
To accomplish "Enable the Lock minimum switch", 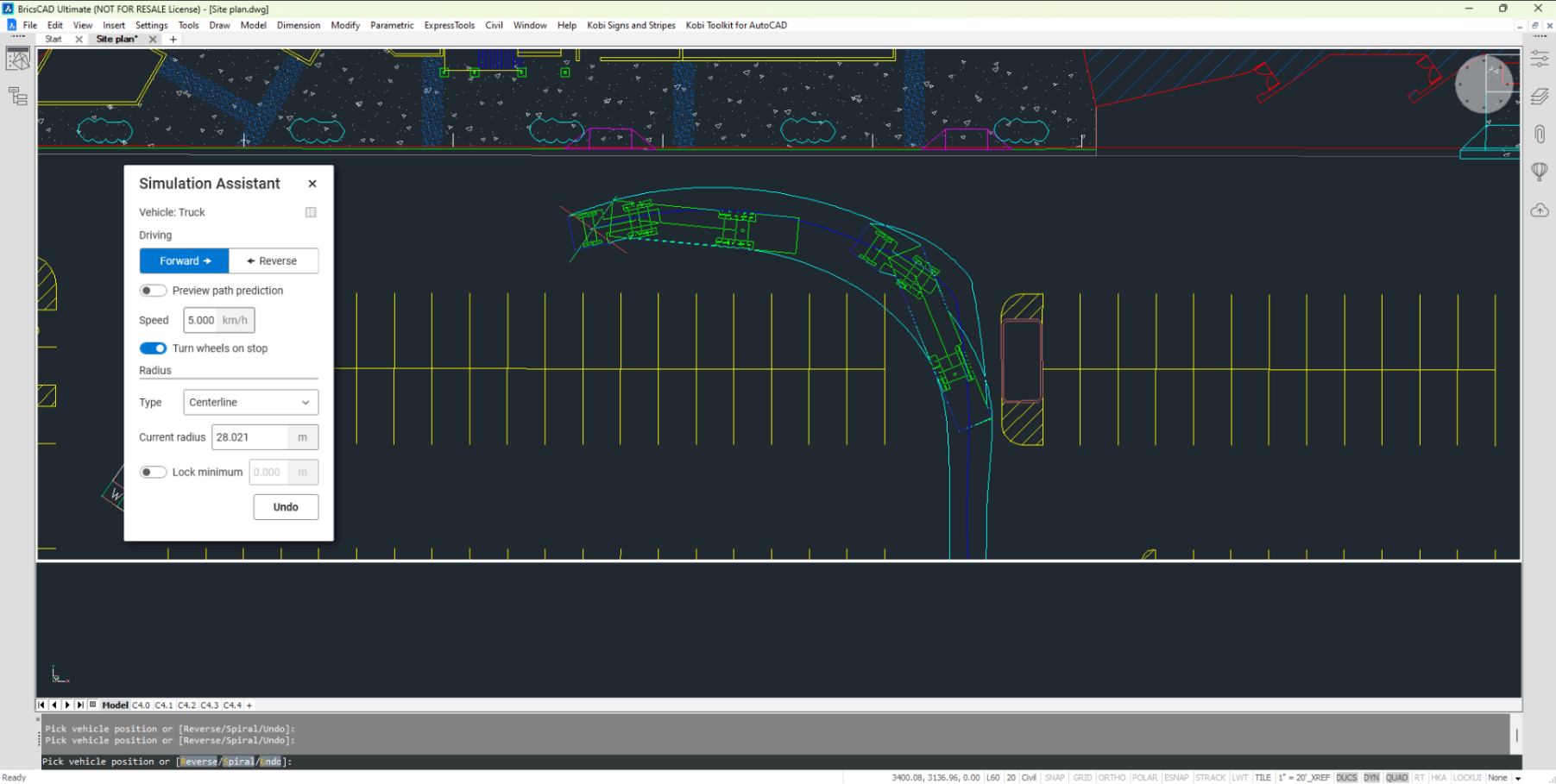I will 153,472.
